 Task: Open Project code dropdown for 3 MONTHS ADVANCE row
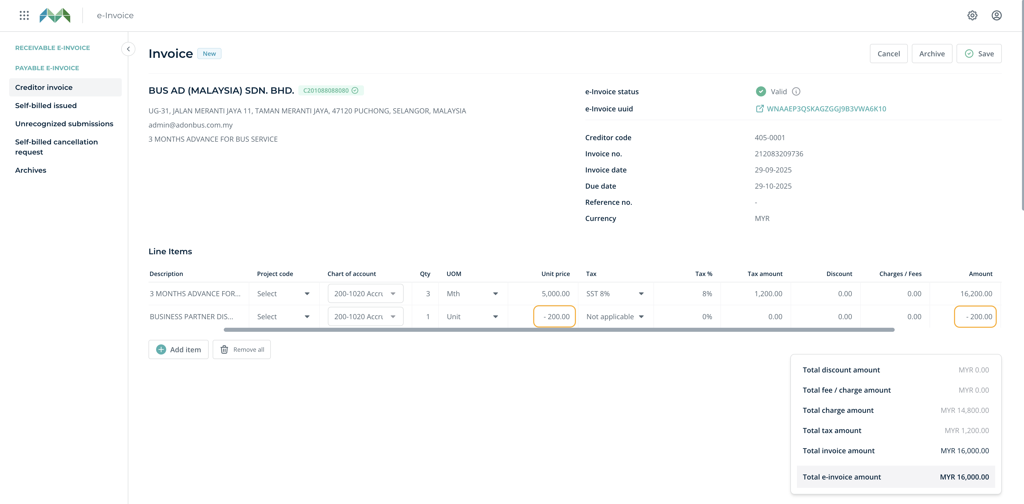(x=283, y=294)
